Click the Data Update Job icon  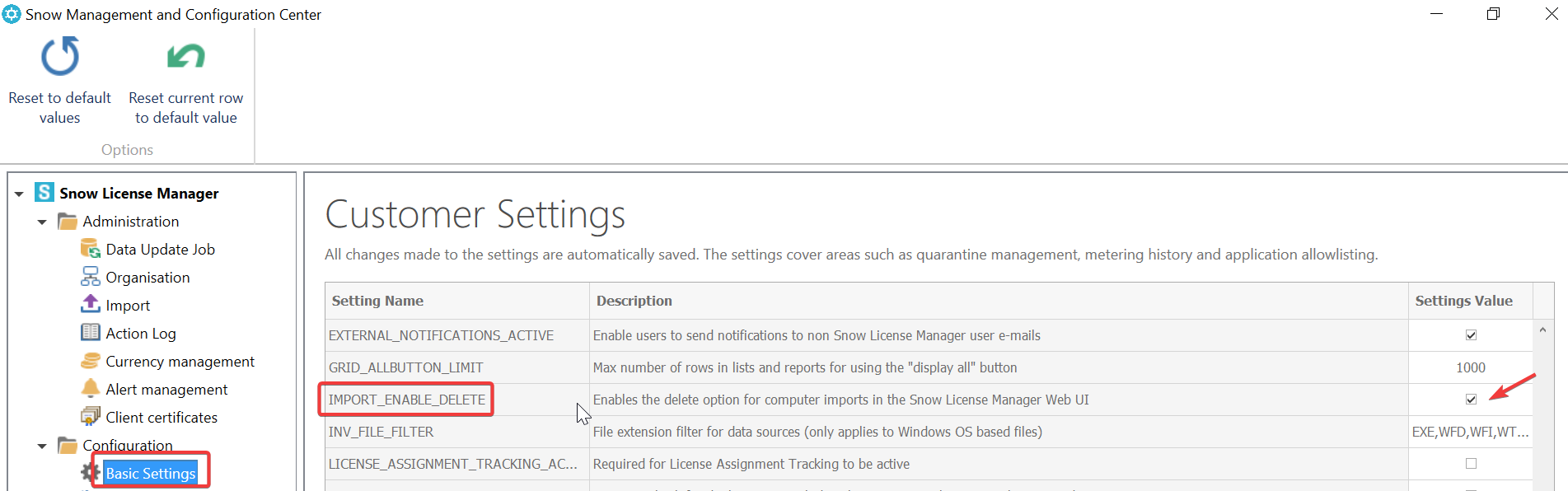tap(91, 249)
